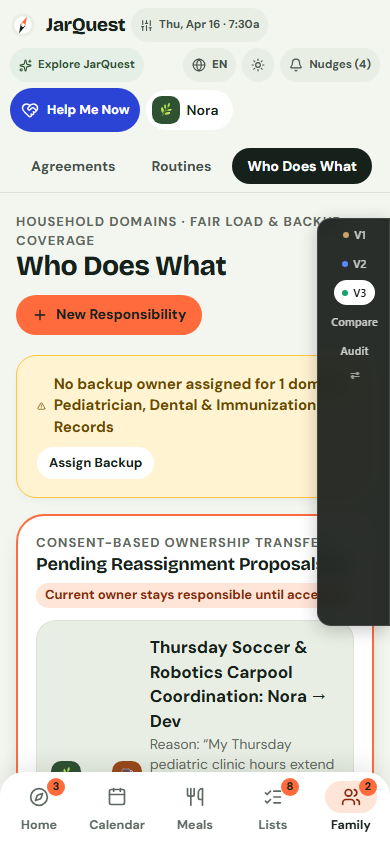Click the Pediatrician, Dental & Immunization Records text

pos(185,416)
